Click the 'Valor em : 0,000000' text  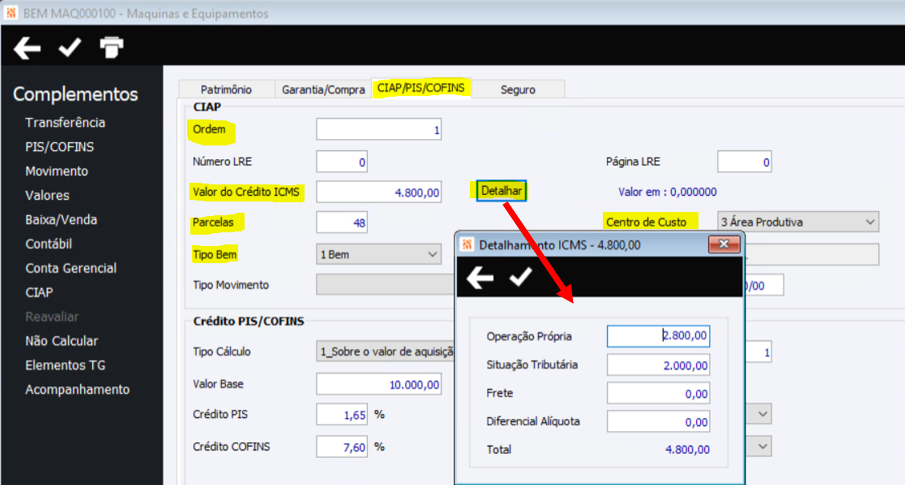(667, 192)
